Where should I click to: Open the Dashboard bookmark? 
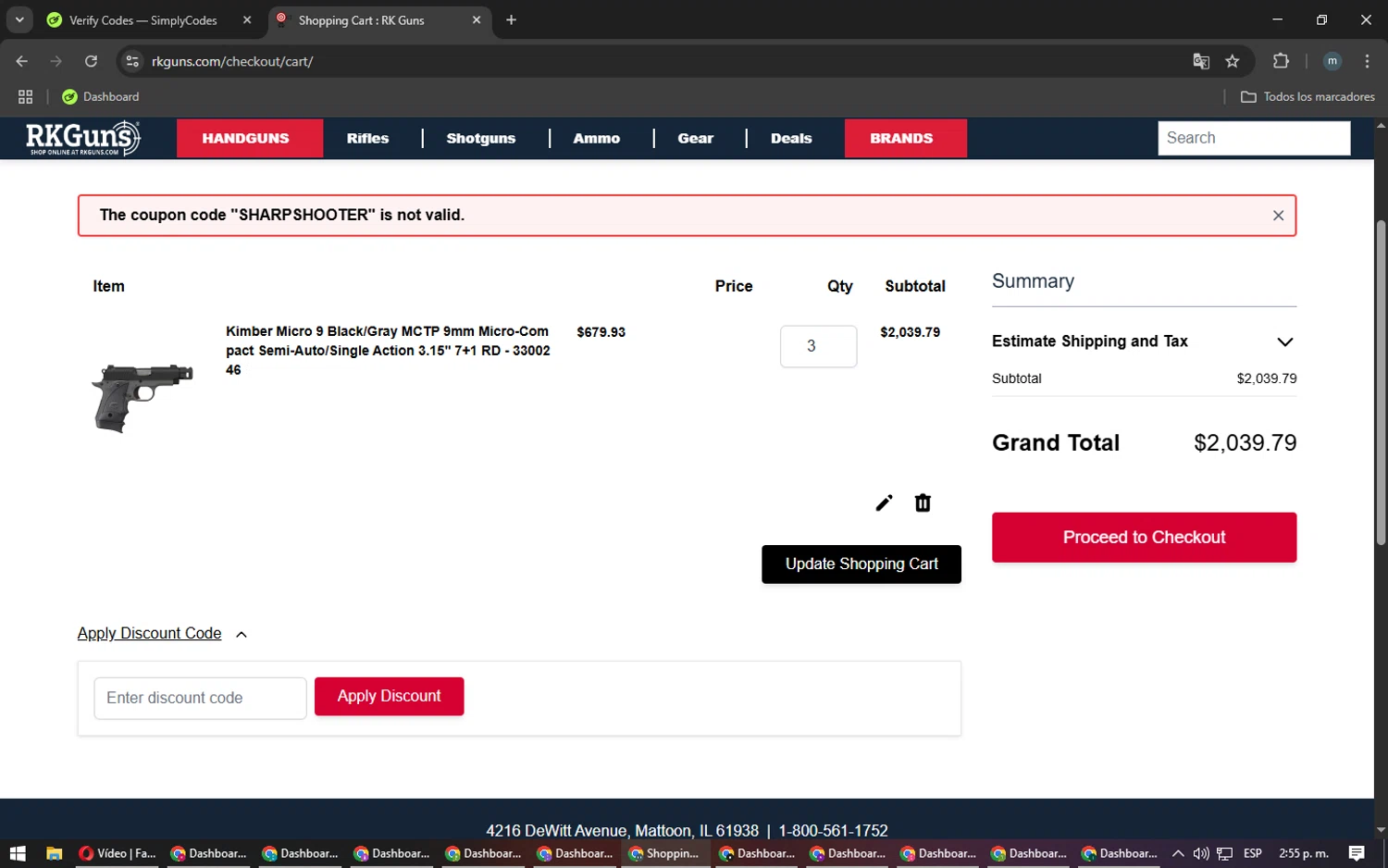(100, 96)
